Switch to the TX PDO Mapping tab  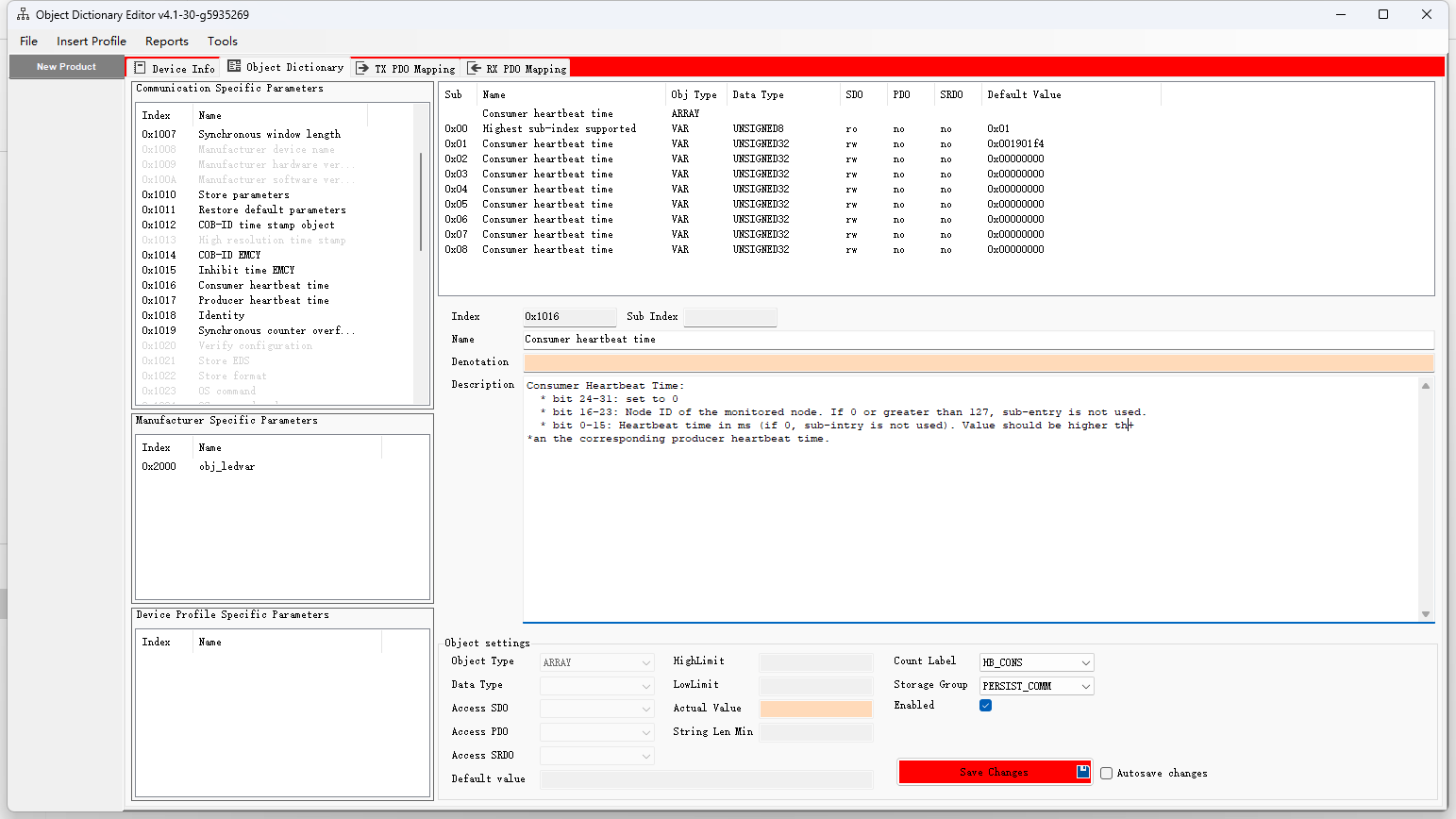click(x=406, y=68)
